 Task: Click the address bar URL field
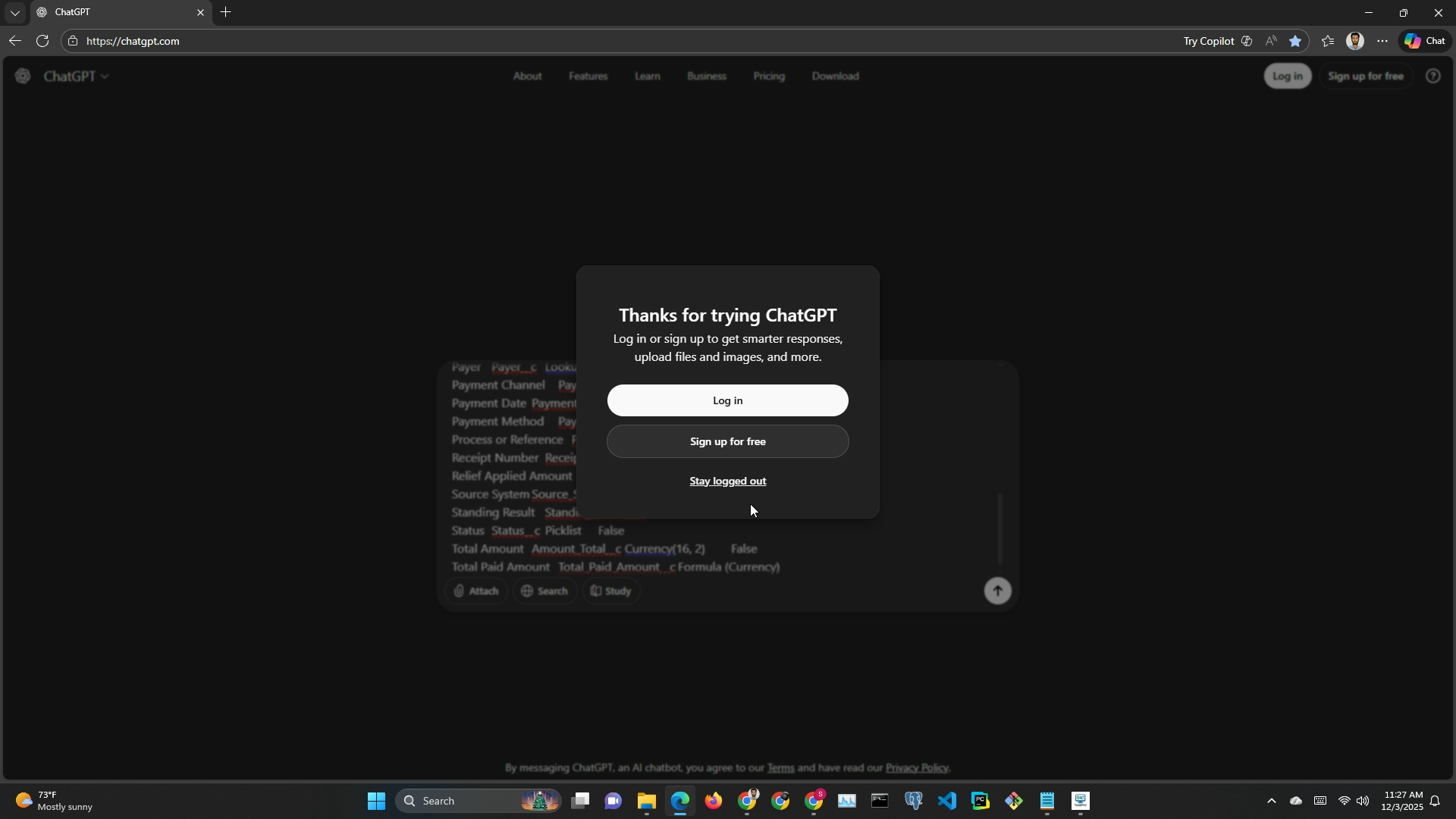(455, 41)
